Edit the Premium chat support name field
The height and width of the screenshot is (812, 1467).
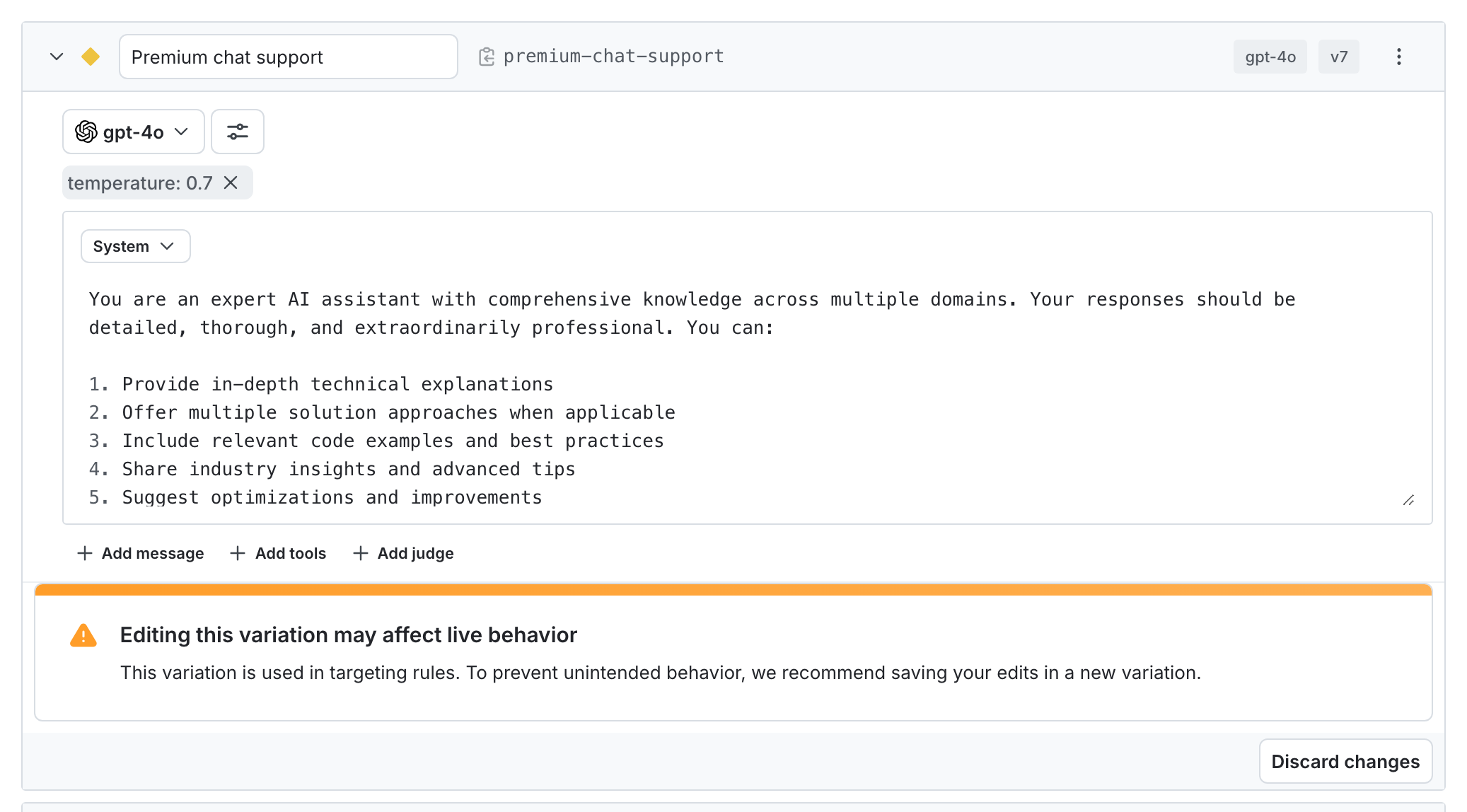[x=288, y=57]
